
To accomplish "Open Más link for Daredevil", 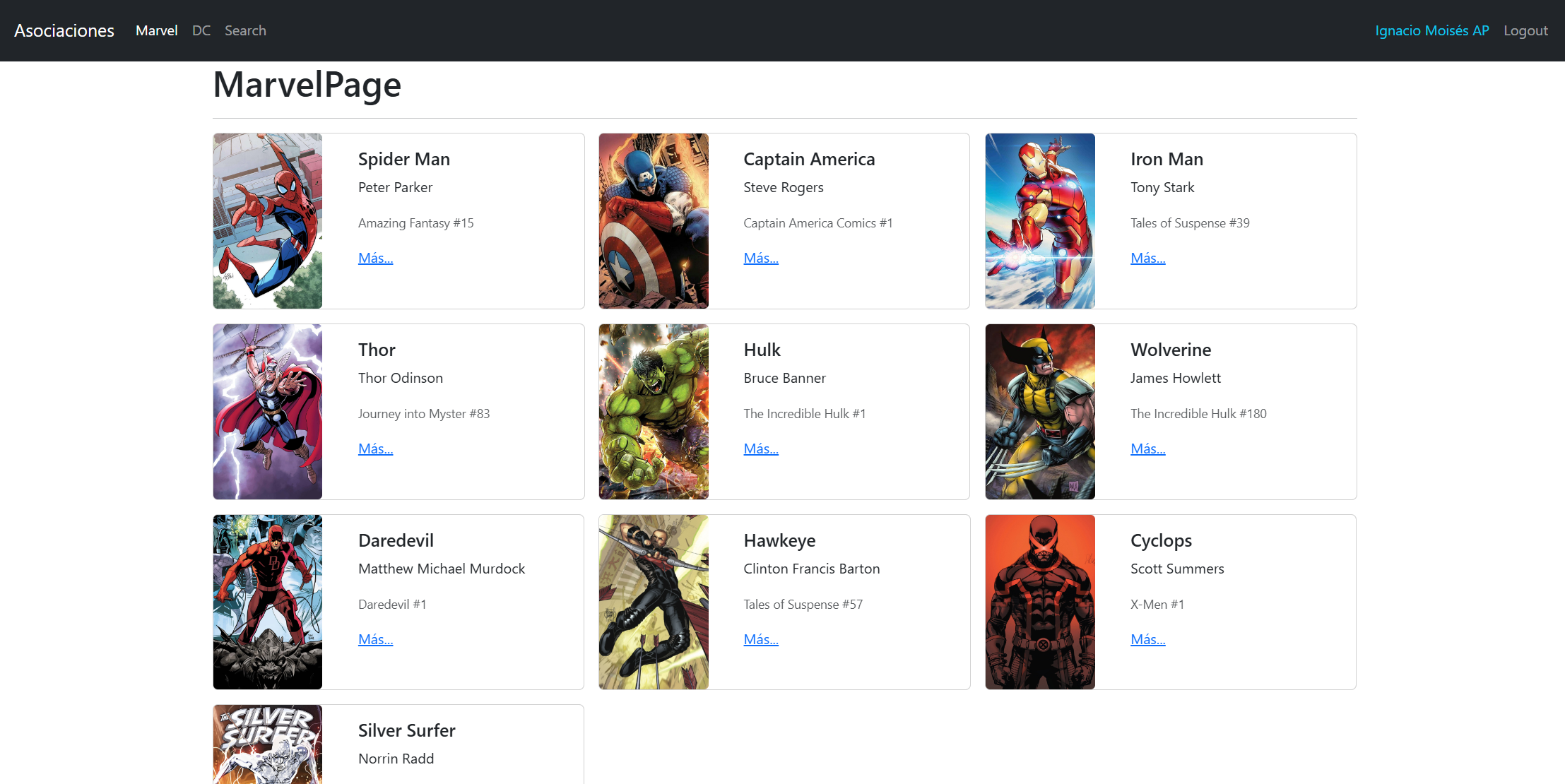I will [x=376, y=639].
